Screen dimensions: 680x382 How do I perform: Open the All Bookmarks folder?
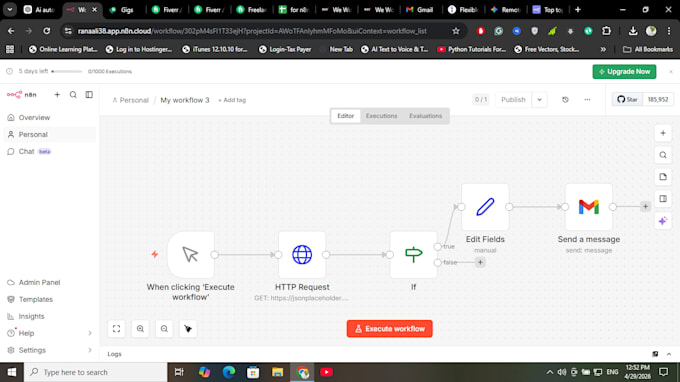click(x=647, y=49)
